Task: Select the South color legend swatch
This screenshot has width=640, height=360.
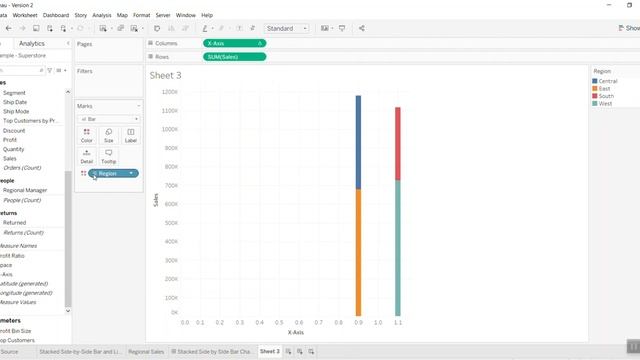Action: [x=595, y=96]
